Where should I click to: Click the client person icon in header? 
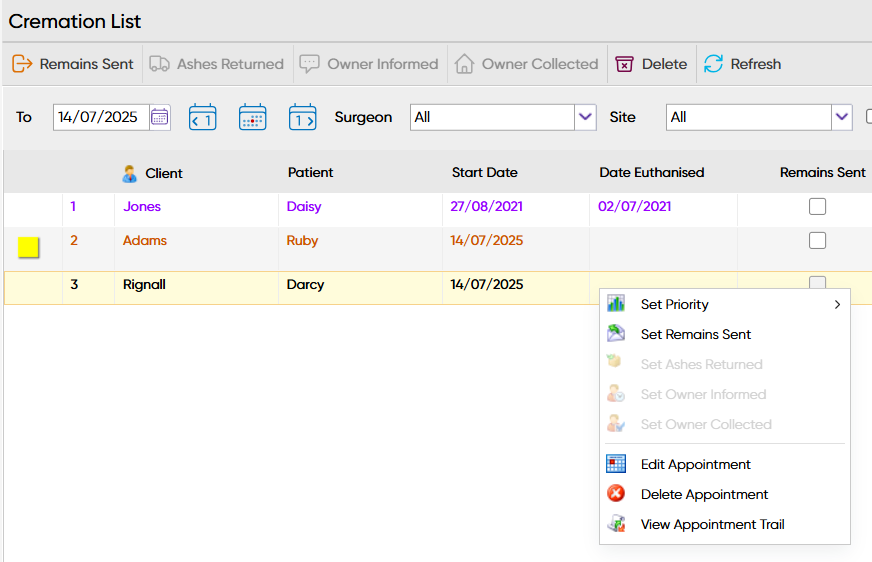point(130,173)
